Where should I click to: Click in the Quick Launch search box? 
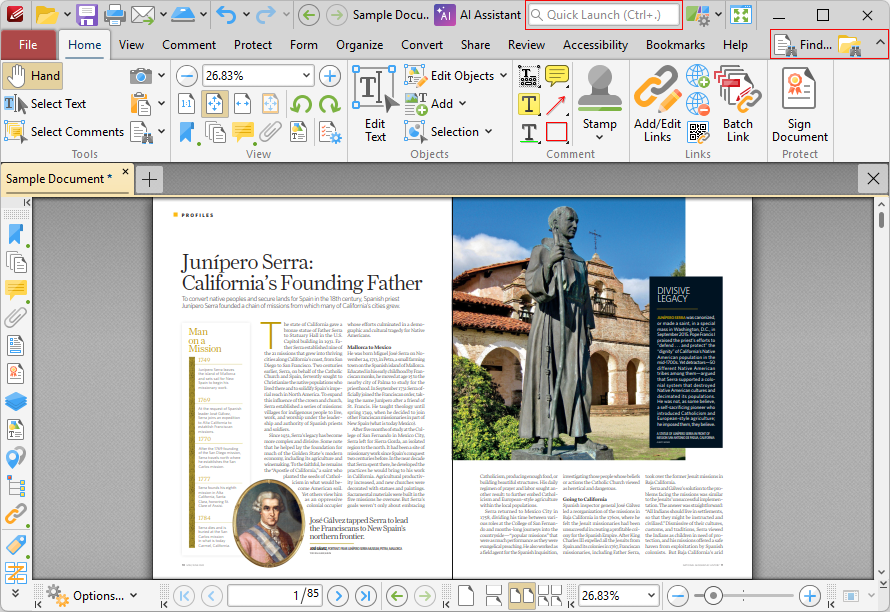(604, 15)
